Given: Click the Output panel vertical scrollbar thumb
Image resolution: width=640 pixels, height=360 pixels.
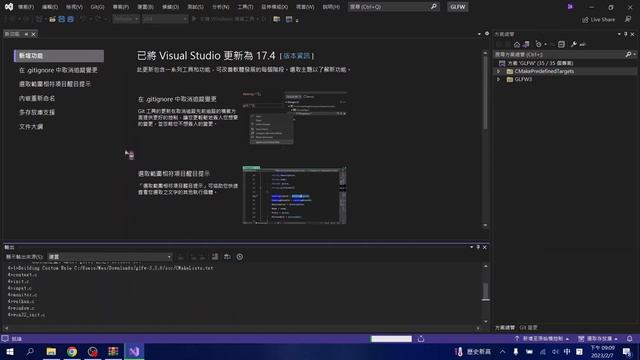Looking at the screenshot, I should [x=485, y=291].
